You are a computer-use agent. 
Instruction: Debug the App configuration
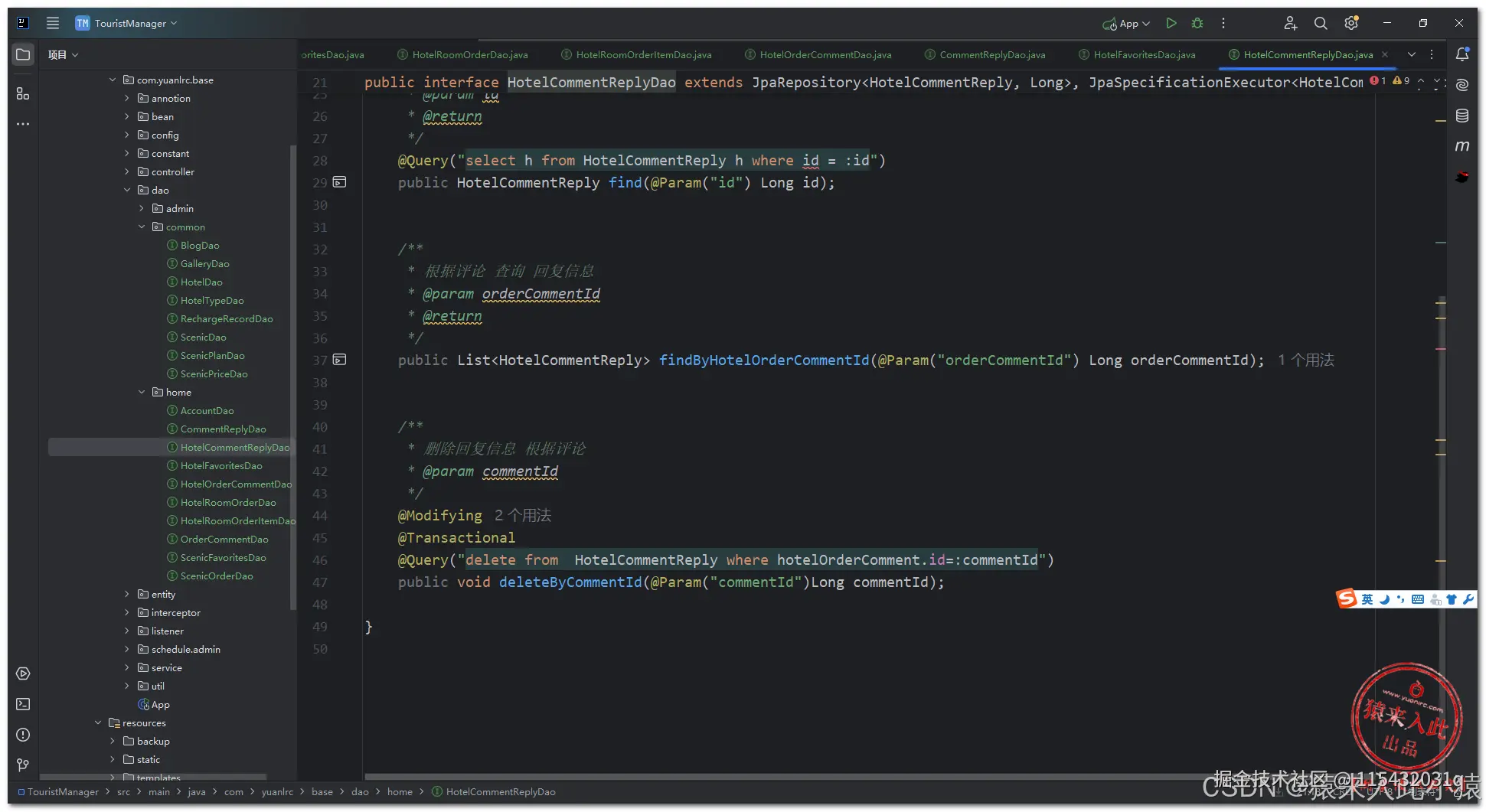click(x=1197, y=23)
